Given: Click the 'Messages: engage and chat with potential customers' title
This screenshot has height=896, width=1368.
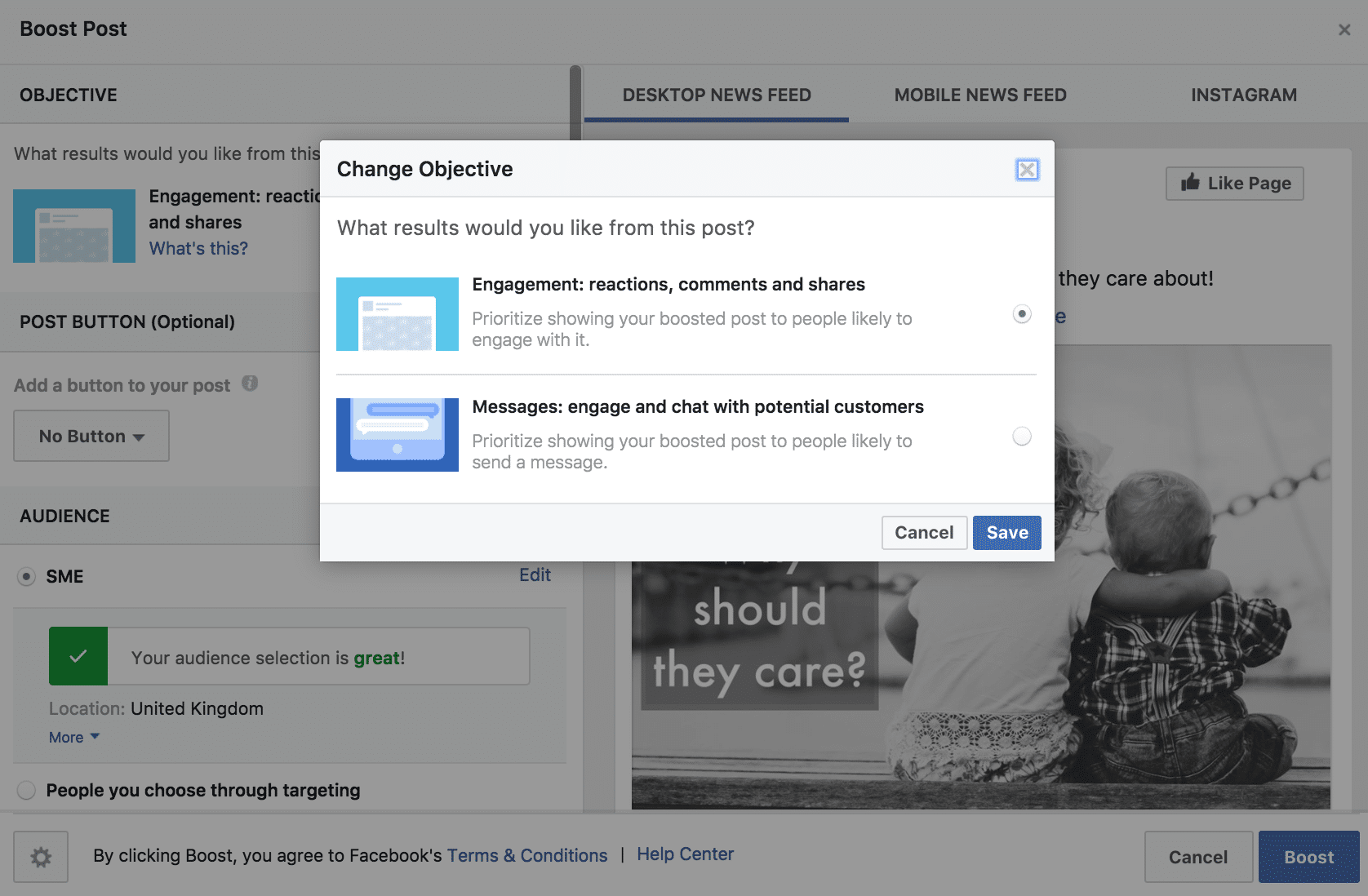Looking at the screenshot, I should point(698,406).
